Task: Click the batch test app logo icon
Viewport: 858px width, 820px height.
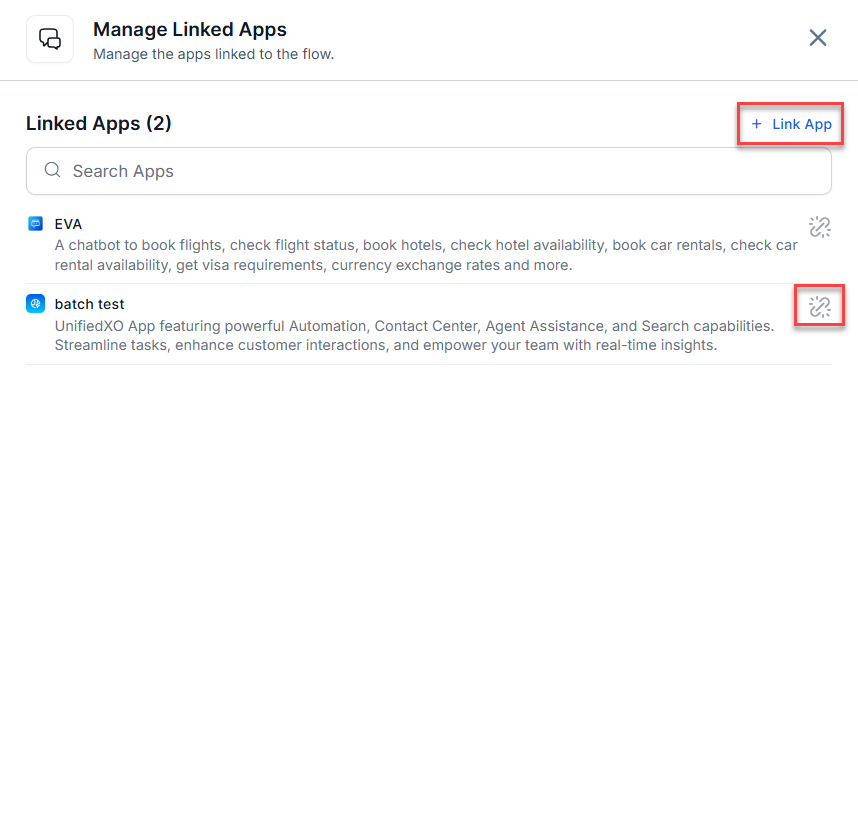Action: (36, 304)
